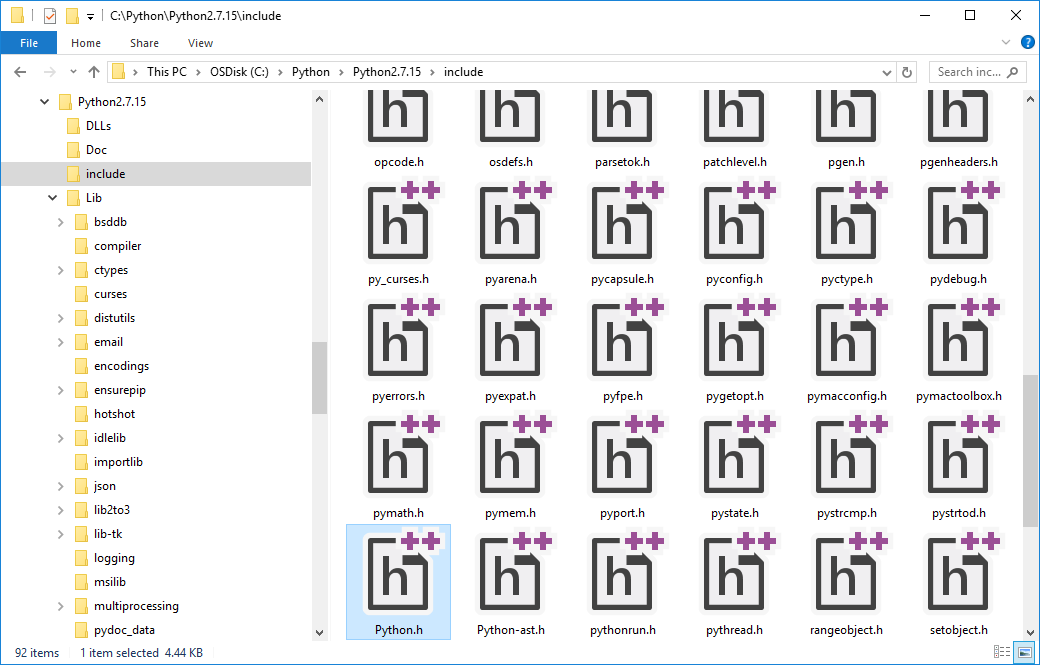Image resolution: width=1040 pixels, height=665 pixels.
Task: Expand the ribbon with chevron
Action: 1006,42
